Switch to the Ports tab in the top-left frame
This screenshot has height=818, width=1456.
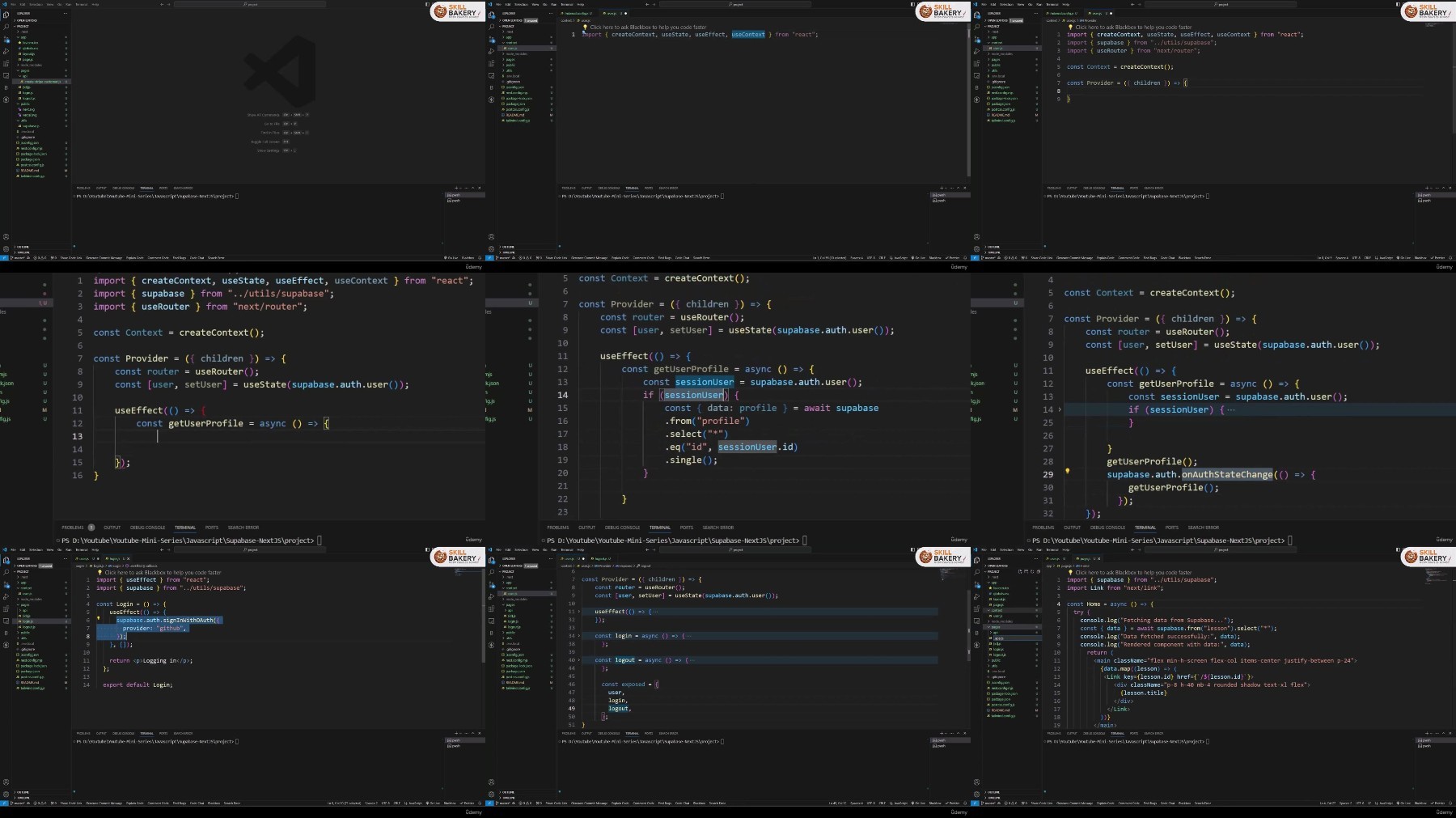coord(163,188)
